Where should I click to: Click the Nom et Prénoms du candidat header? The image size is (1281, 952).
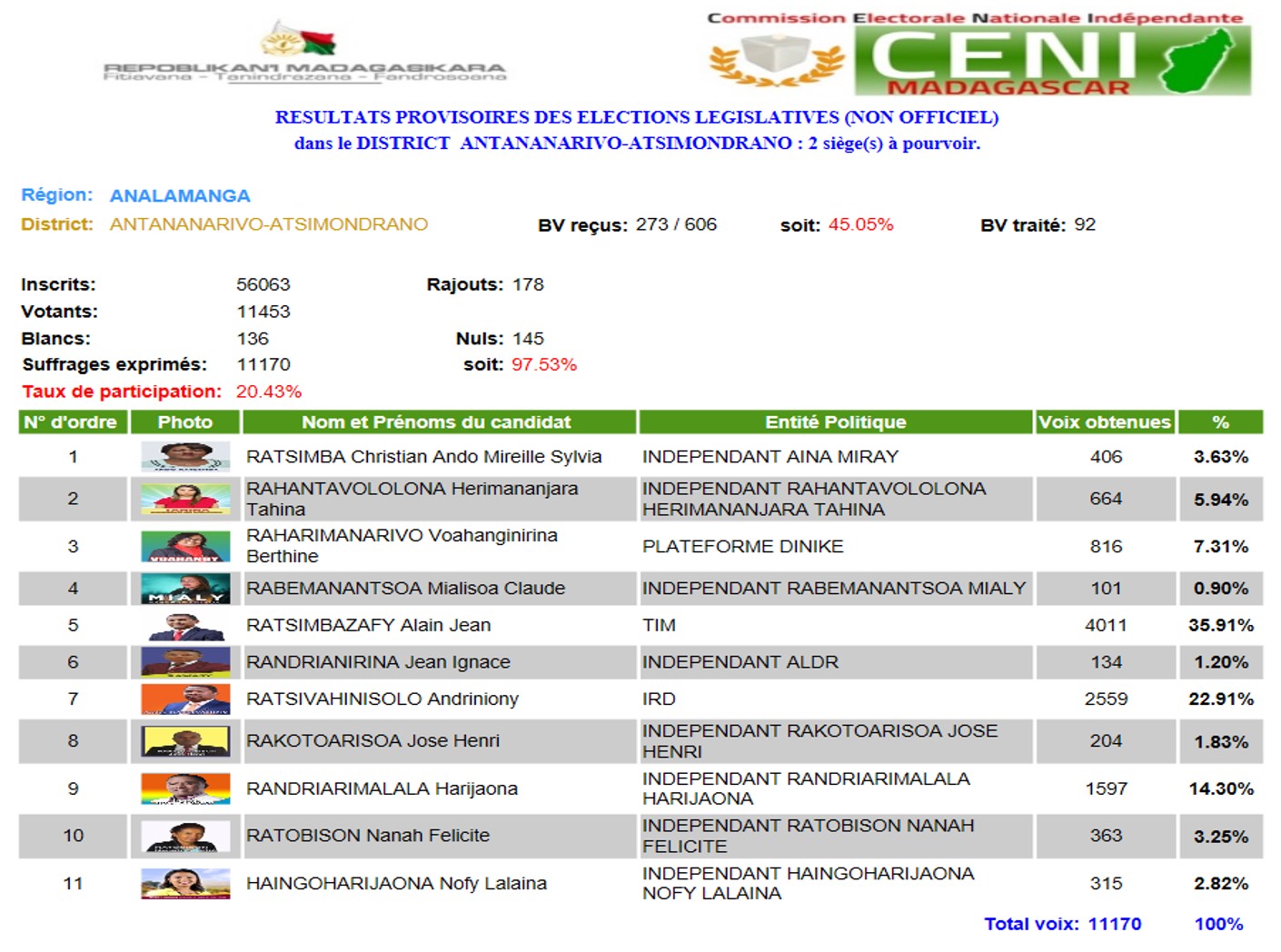click(439, 421)
